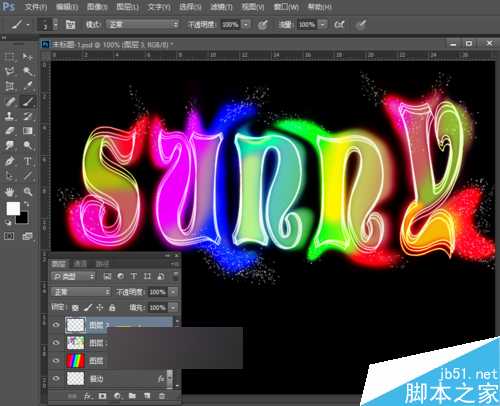
Task: Click the fx add layer style button
Action: tap(88, 396)
